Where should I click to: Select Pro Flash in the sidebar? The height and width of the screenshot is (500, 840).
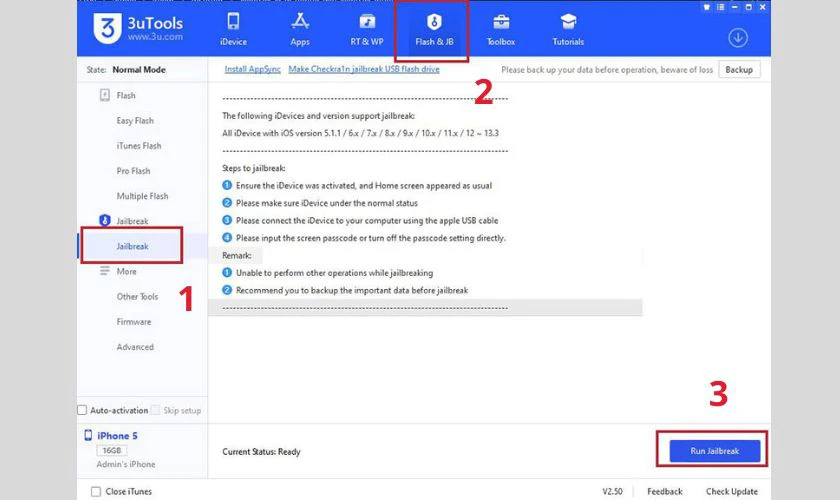(133, 171)
